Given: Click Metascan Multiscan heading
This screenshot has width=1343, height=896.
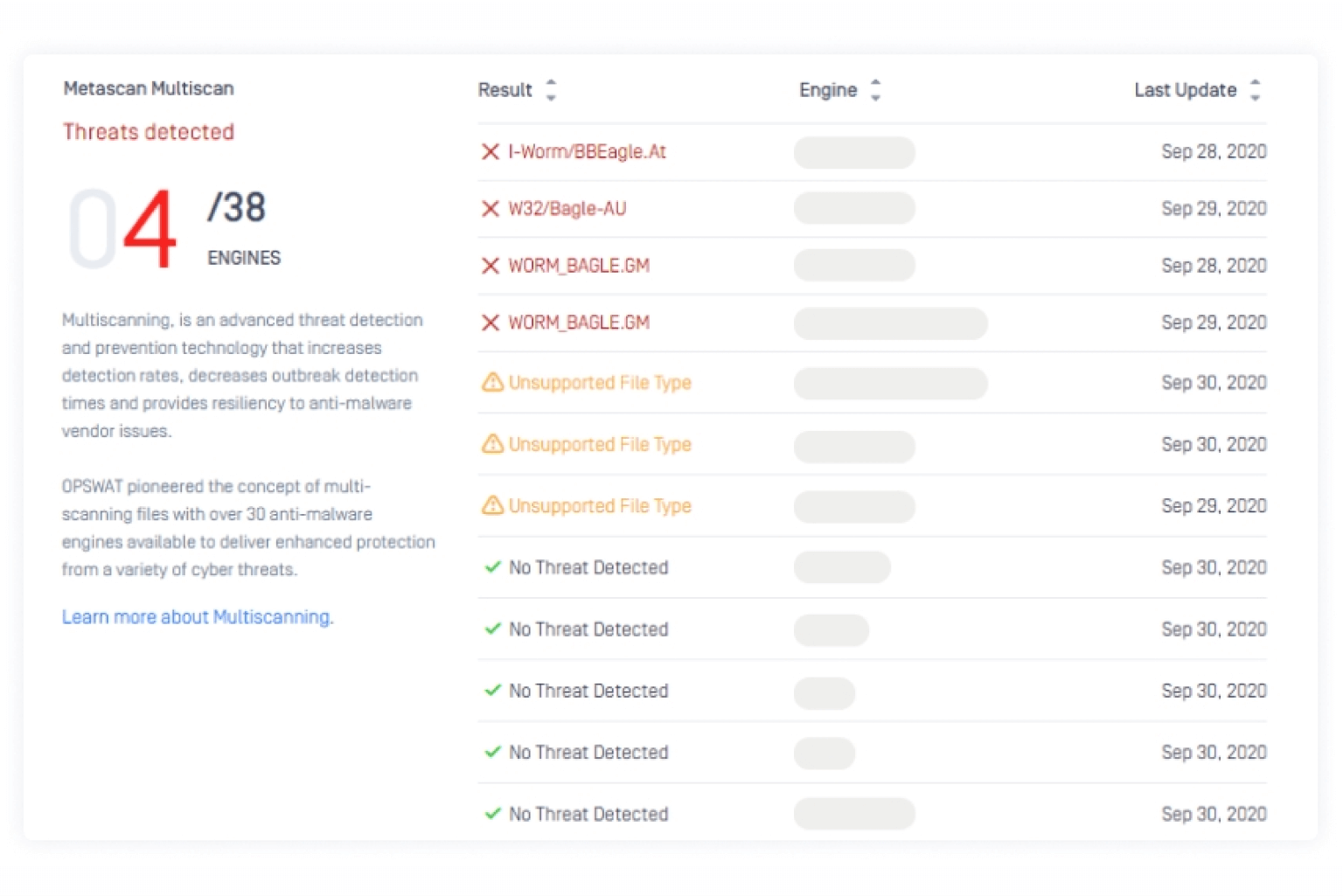Looking at the screenshot, I should point(149,88).
